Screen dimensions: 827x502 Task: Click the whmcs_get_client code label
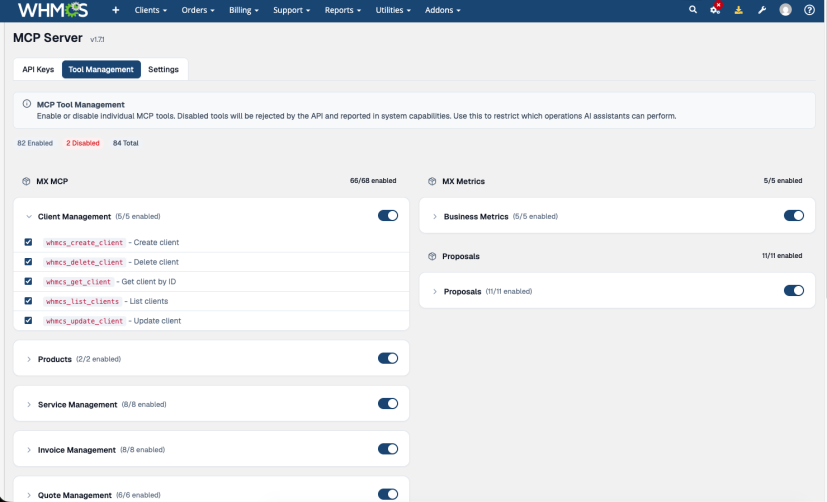coord(78,282)
